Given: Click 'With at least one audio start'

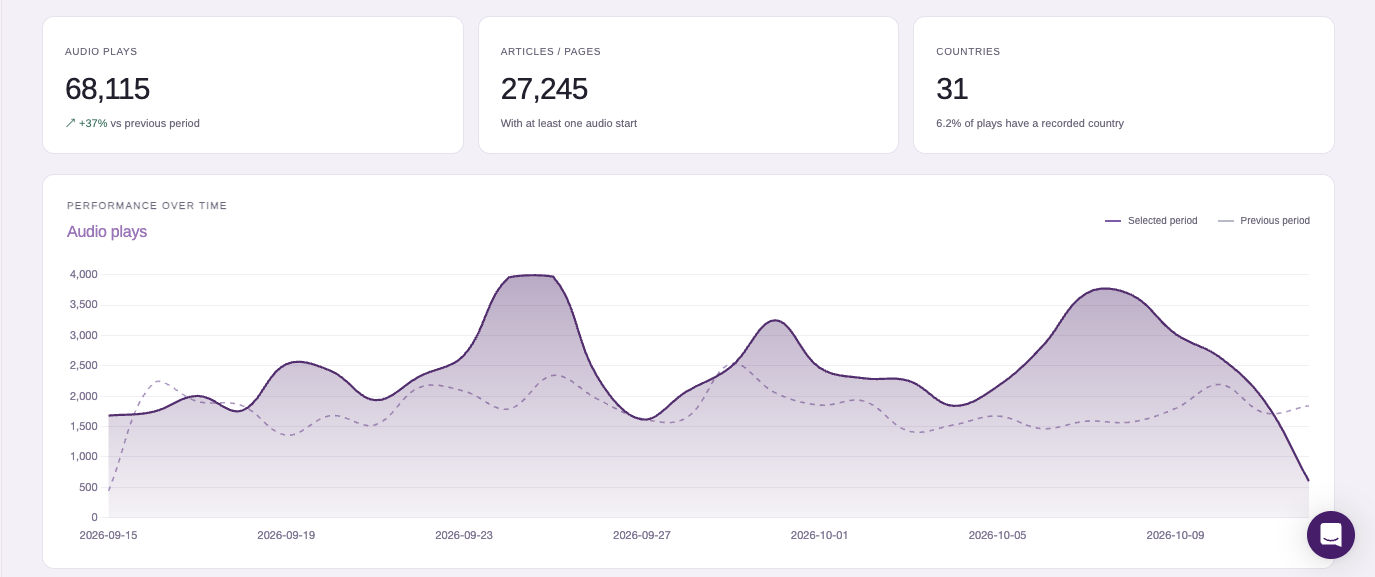Looking at the screenshot, I should (569, 124).
